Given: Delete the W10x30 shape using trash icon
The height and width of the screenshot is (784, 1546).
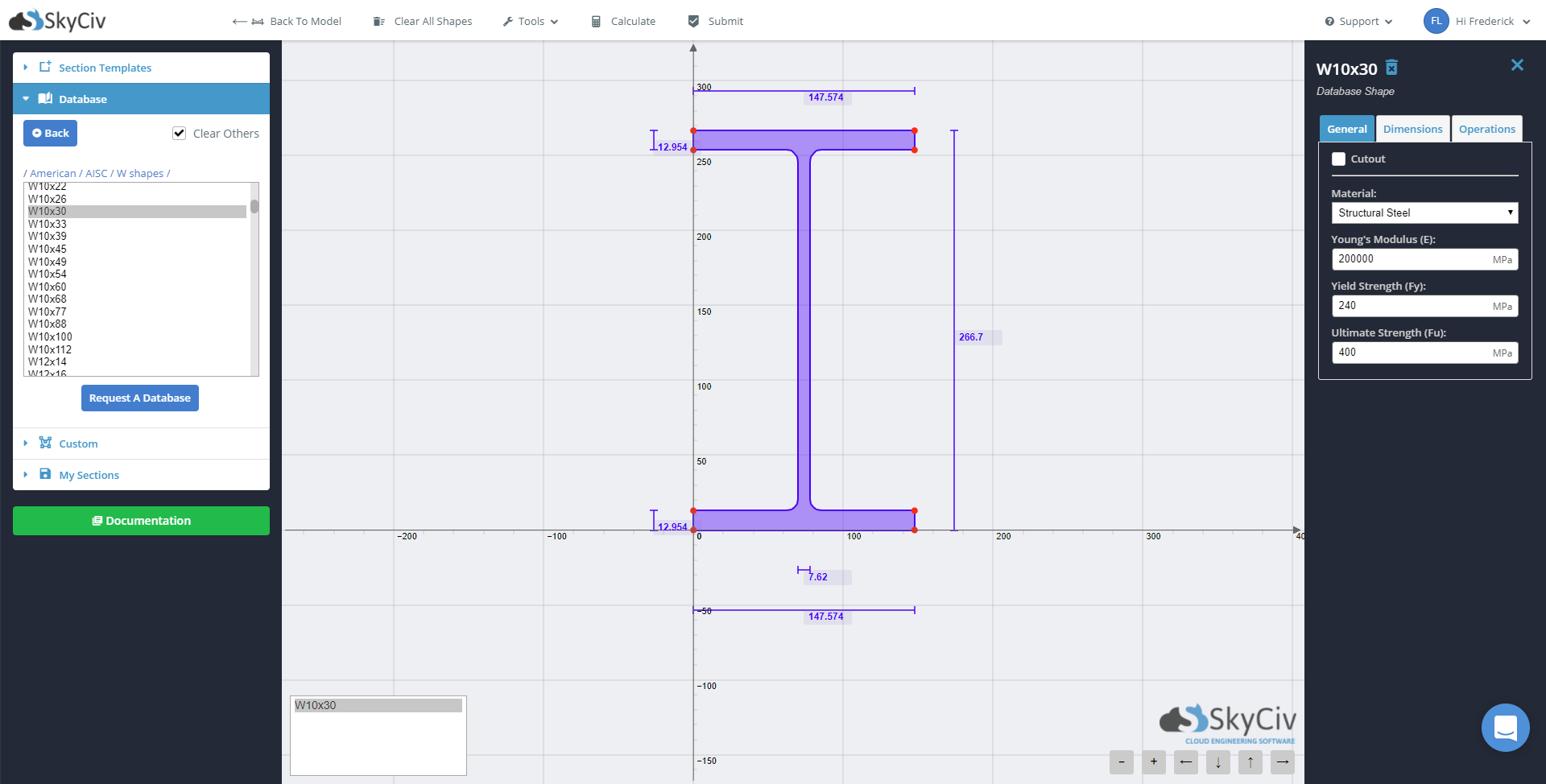Looking at the screenshot, I should point(1391,68).
